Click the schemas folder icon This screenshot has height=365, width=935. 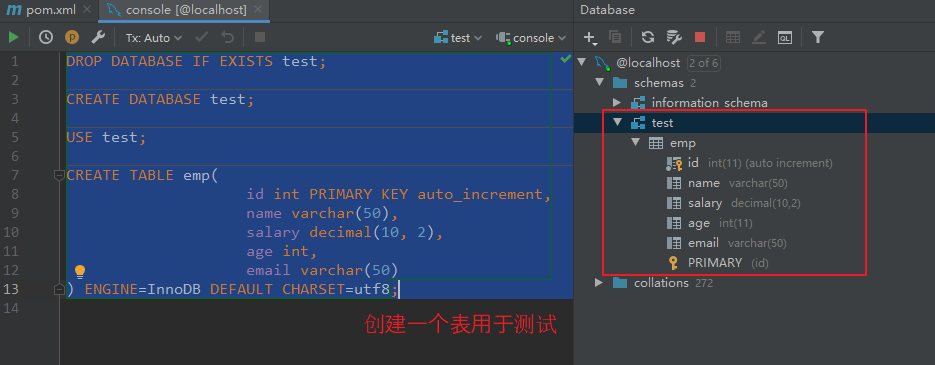pos(620,83)
